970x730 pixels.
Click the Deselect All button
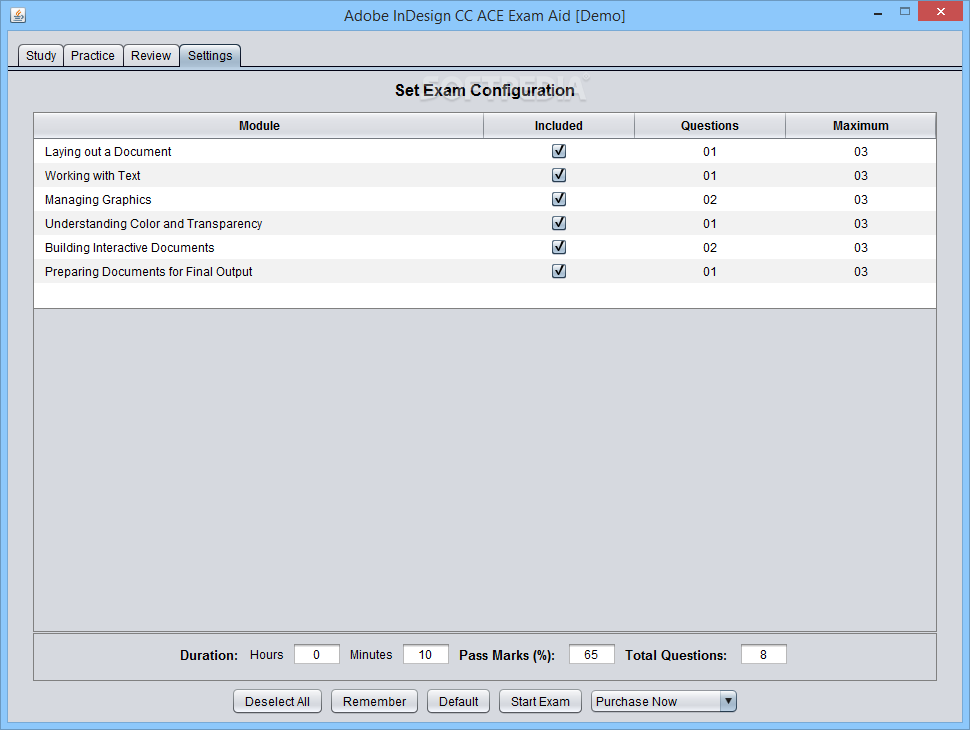tap(277, 702)
